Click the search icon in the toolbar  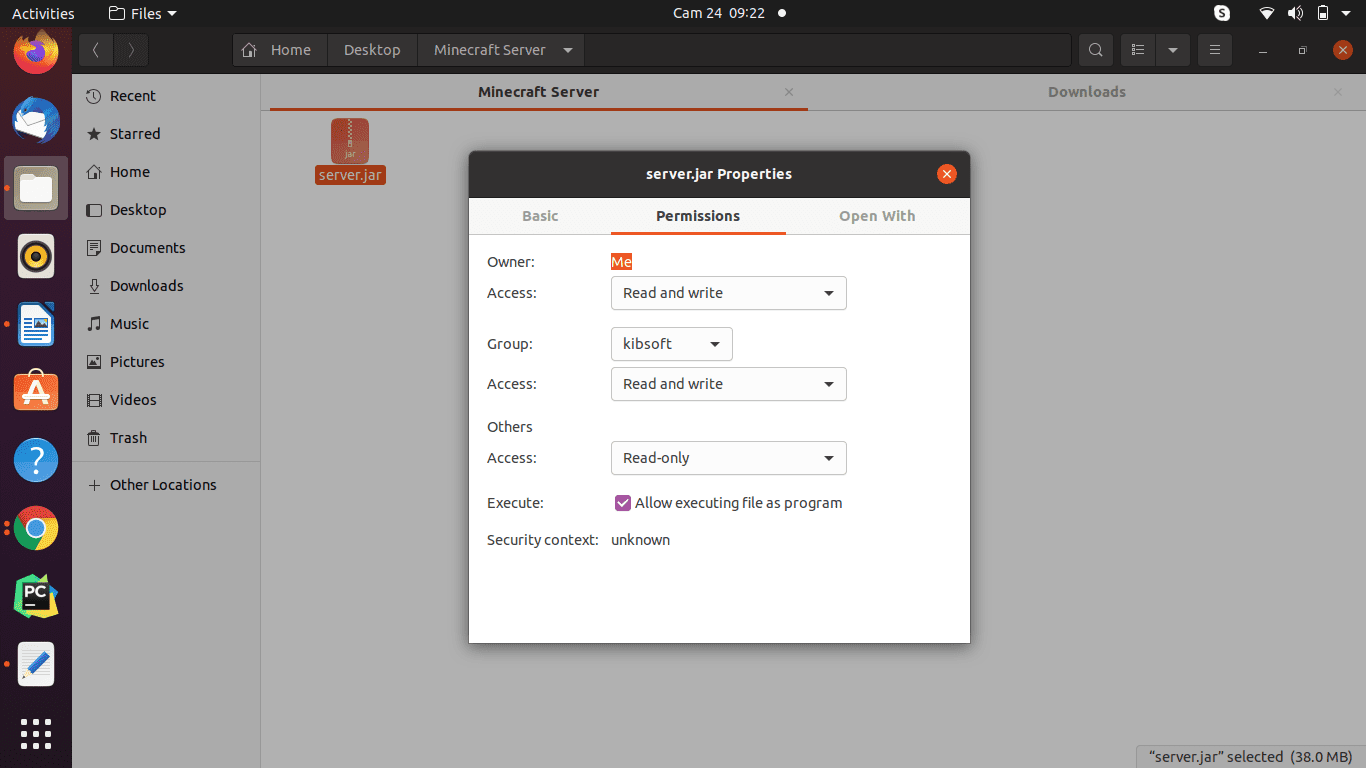coord(1095,49)
